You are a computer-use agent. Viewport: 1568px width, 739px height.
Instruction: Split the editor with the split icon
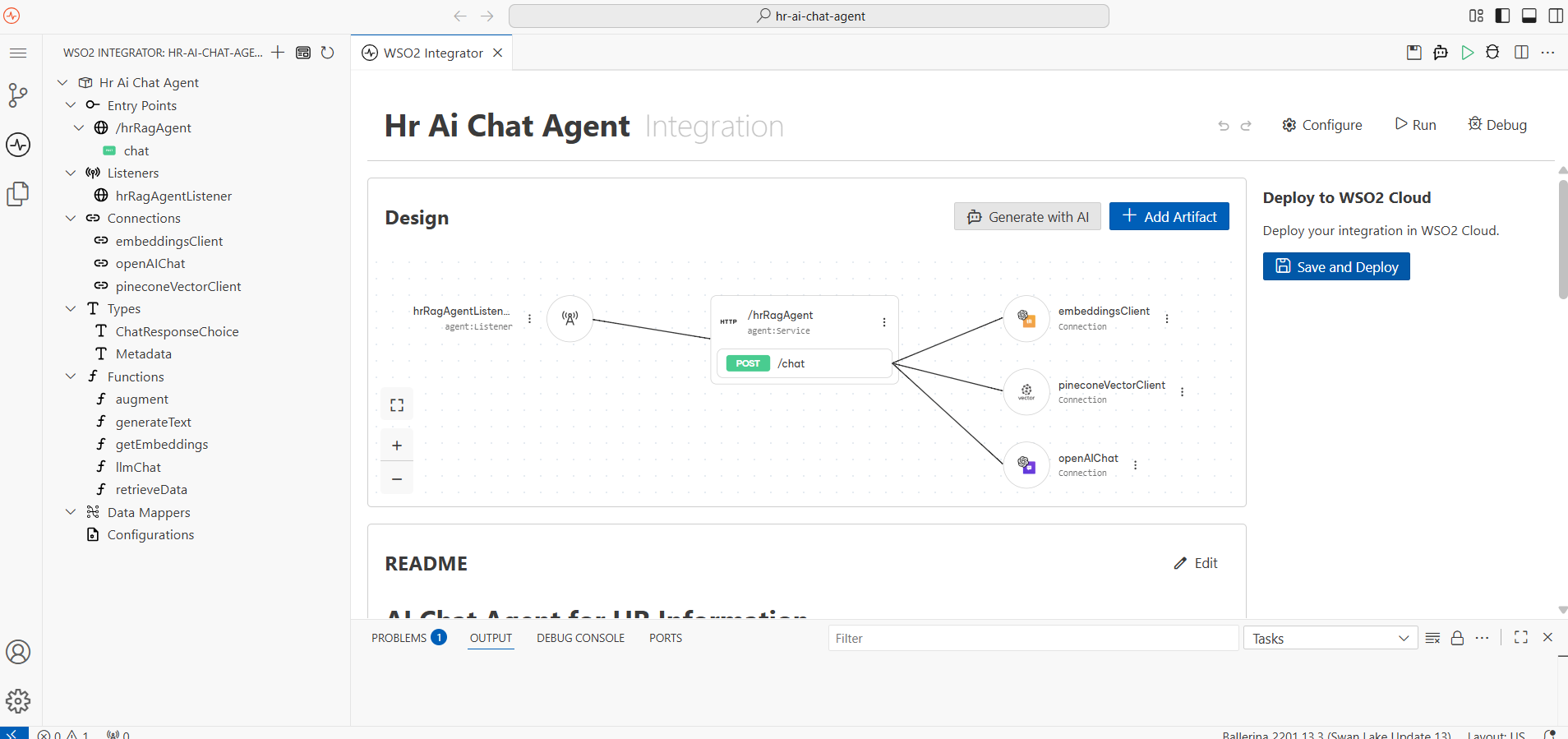[1521, 53]
